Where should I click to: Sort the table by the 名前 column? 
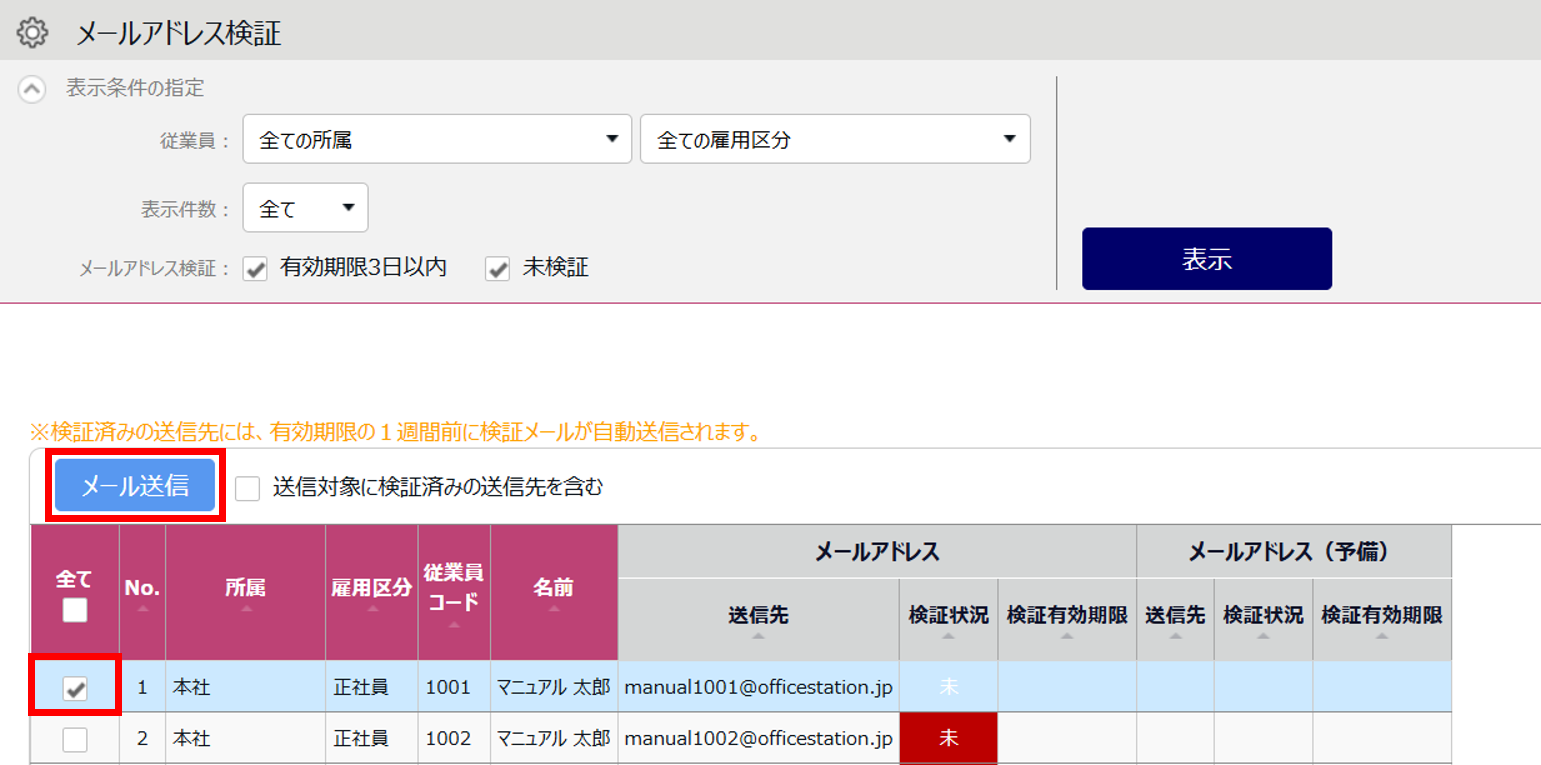point(554,592)
